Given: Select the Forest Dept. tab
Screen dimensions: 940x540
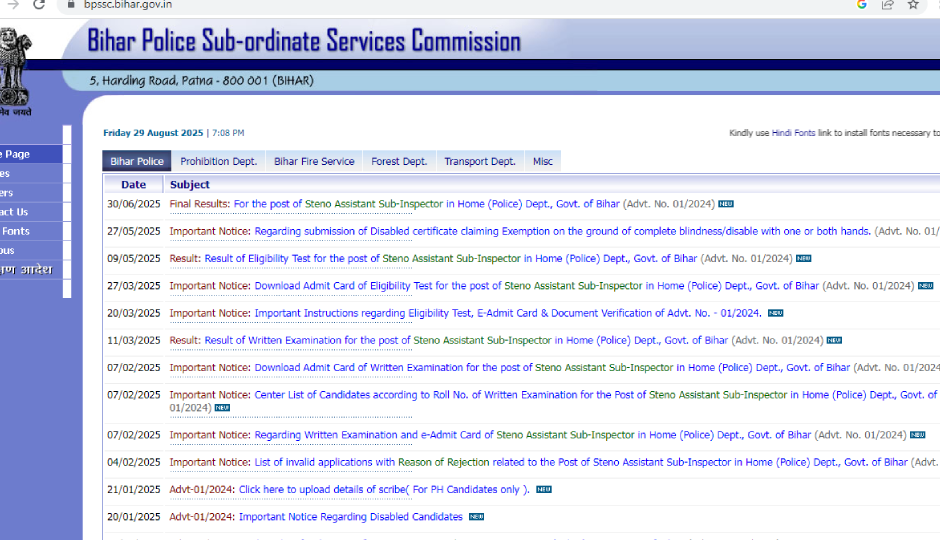Looking at the screenshot, I should (399, 161).
